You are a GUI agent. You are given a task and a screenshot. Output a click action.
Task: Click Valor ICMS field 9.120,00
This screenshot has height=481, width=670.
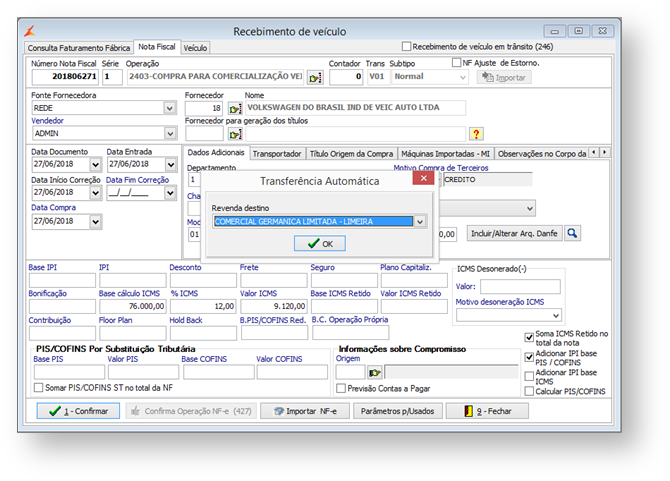pyautogui.click(x=273, y=306)
